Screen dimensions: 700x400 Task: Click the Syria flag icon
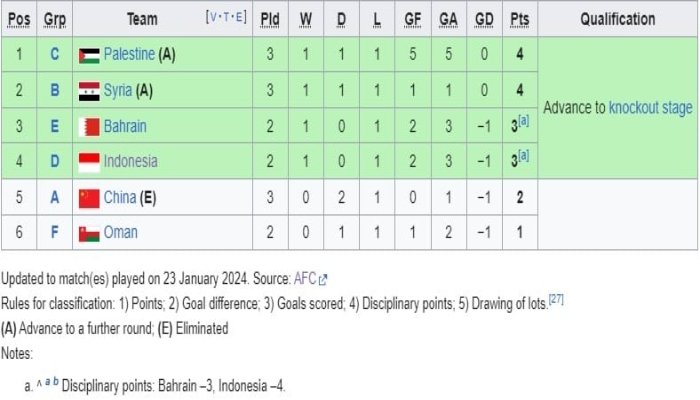pos(89,92)
